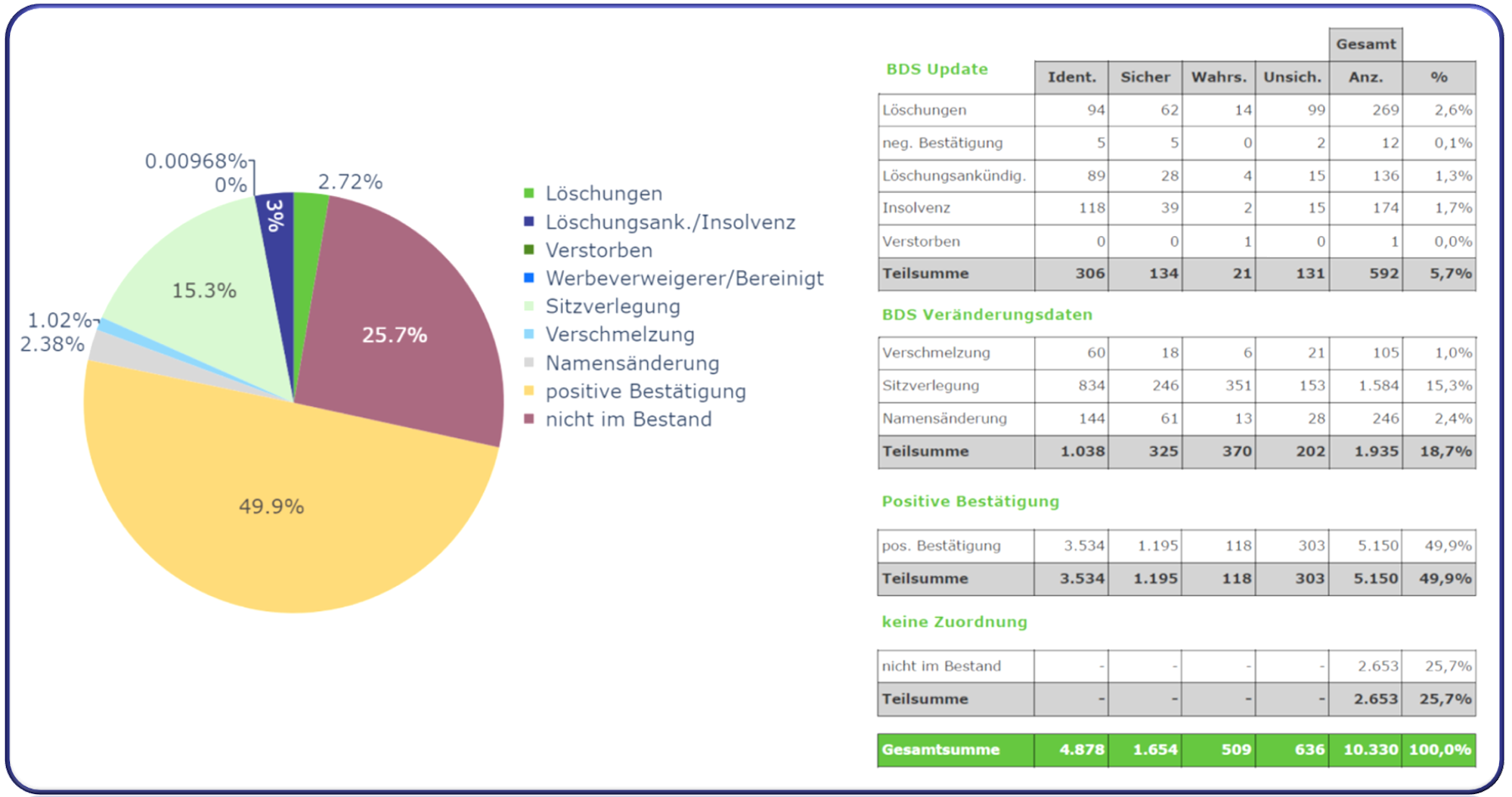The width and height of the screenshot is (1512, 797).
Task: Toggle the Namensänderung legend entry
Action: 632,363
